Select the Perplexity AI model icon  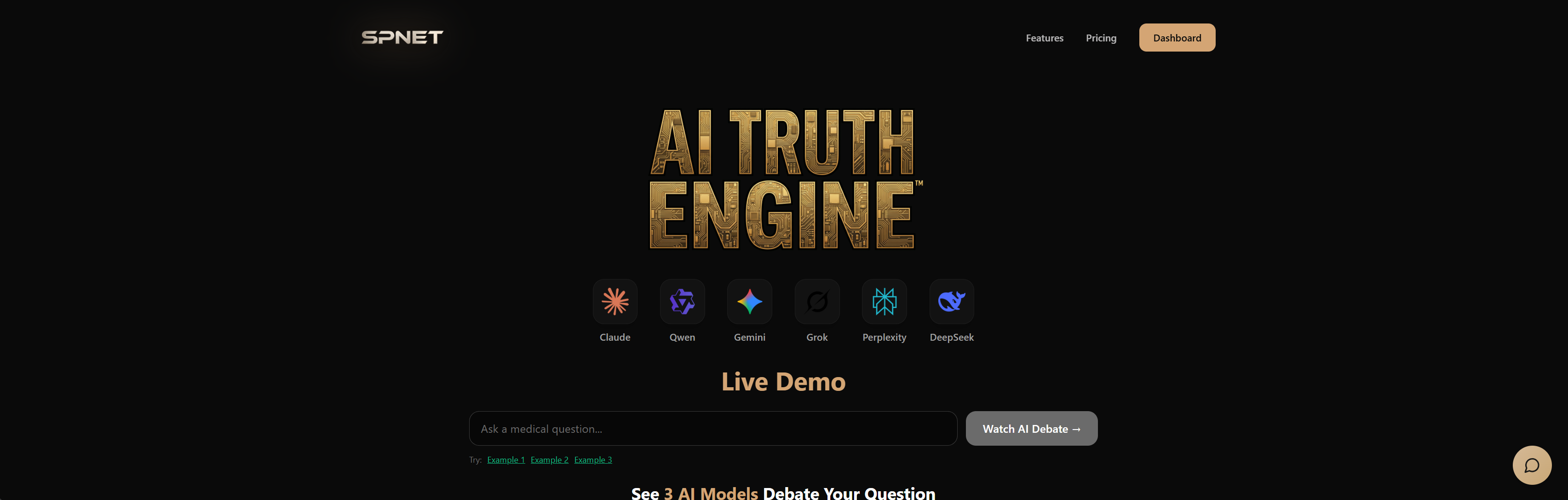pyautogui.click(x=885, y=301)
